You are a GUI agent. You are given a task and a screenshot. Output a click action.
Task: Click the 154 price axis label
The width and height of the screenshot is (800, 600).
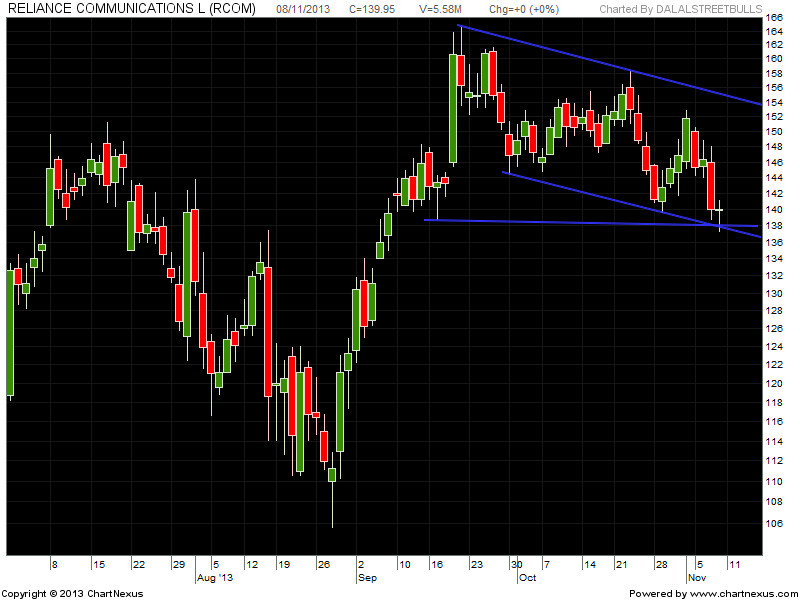(774, 103)
